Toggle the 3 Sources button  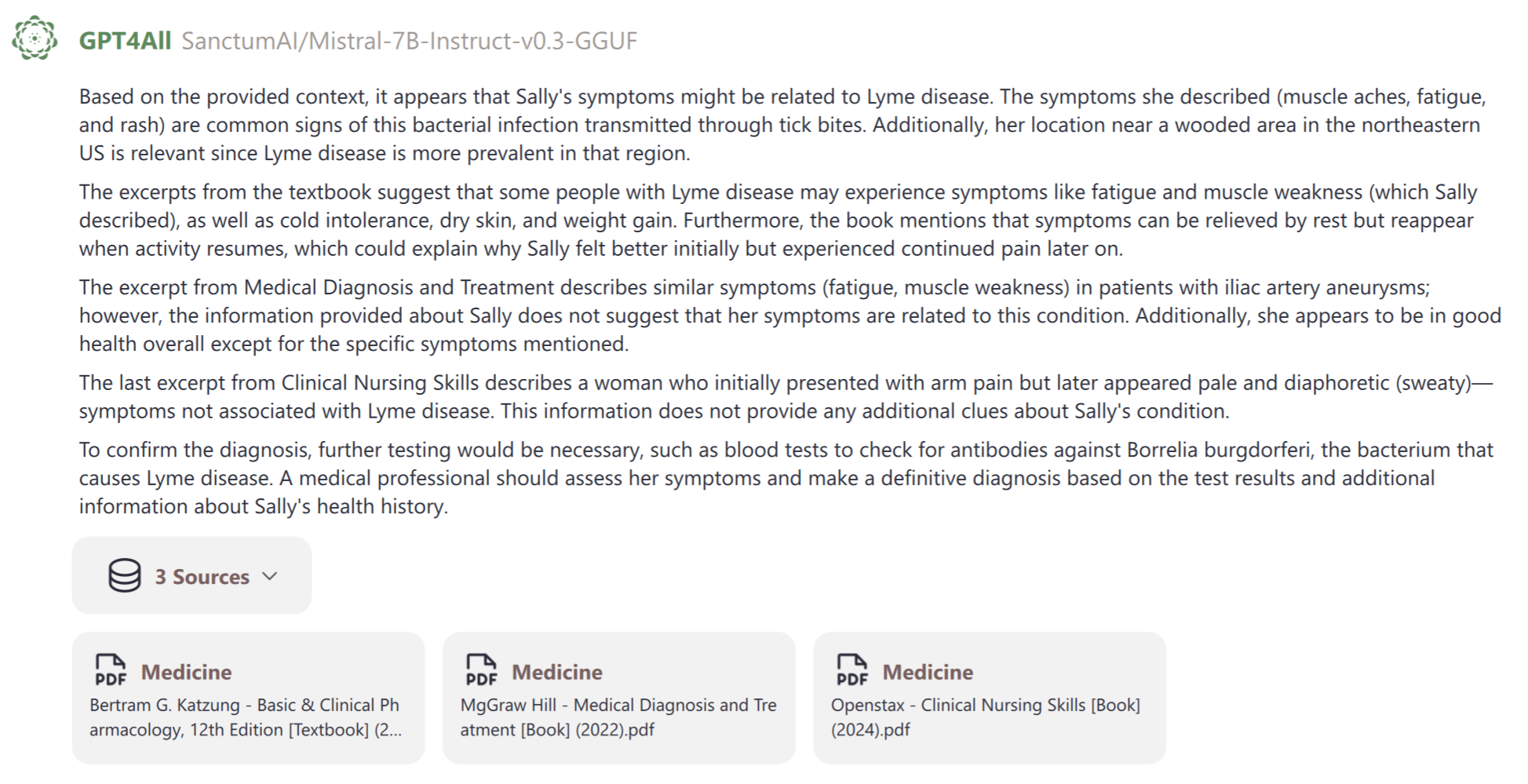[x=191, y=575]
